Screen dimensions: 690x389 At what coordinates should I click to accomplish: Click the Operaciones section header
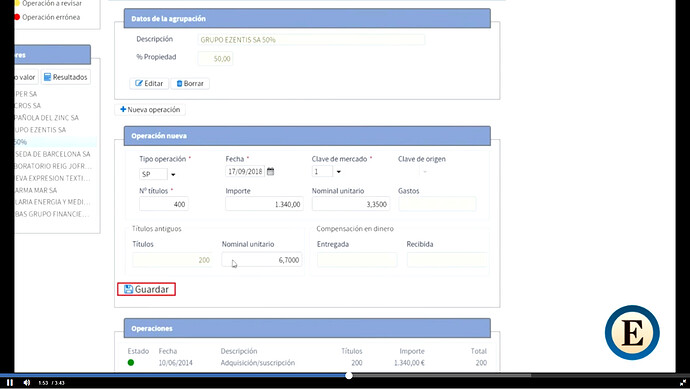coord(307,328)
